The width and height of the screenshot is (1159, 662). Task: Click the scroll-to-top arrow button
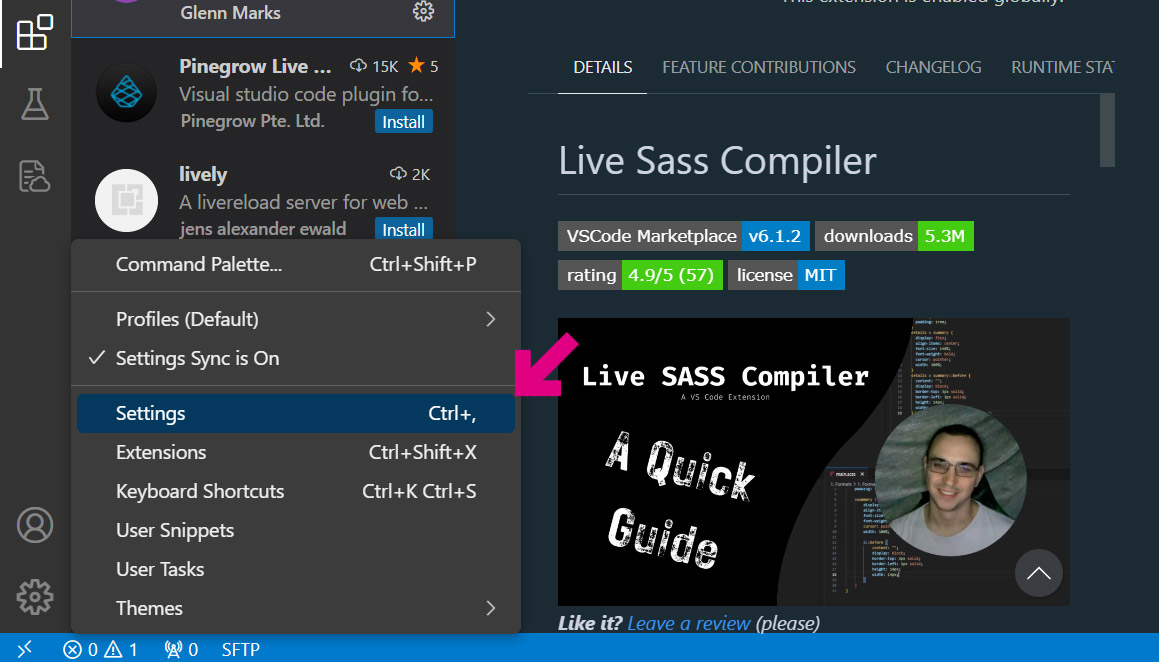pos(1039,573)
